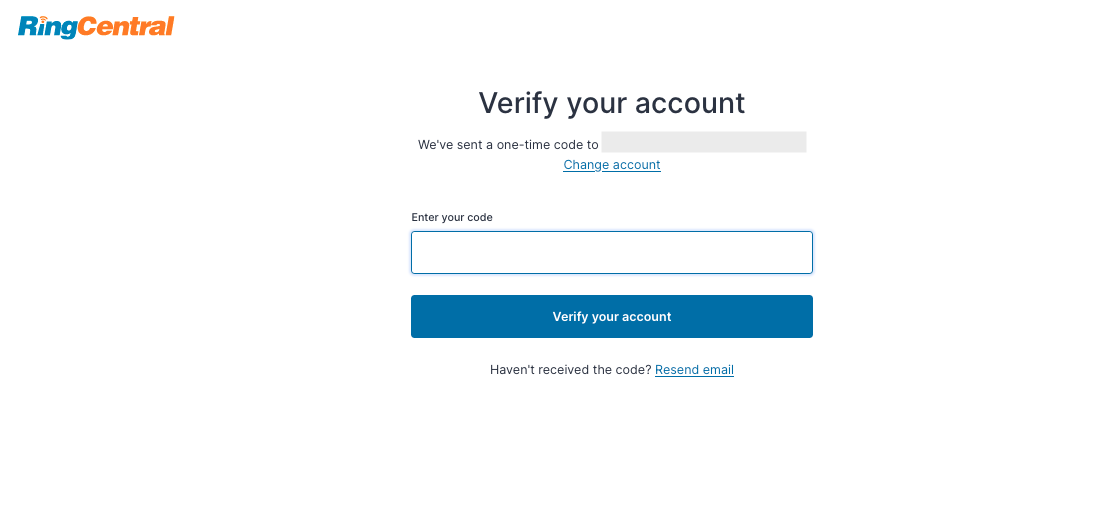Screen dimensions: 1117x529
Task: Request a new code via Resend email
Action: tap(695, 370)
